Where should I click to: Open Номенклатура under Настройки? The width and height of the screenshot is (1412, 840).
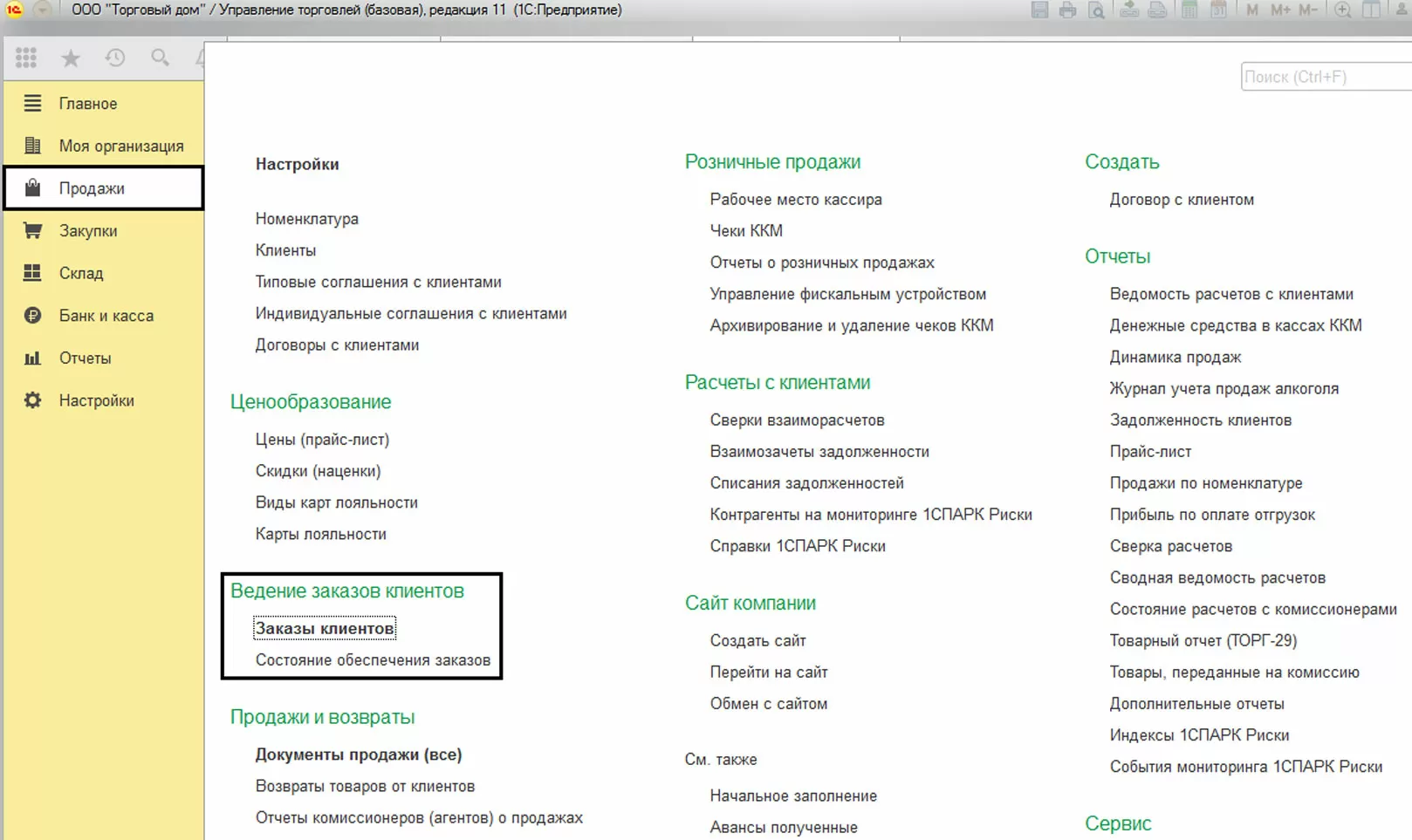(306, 219)
